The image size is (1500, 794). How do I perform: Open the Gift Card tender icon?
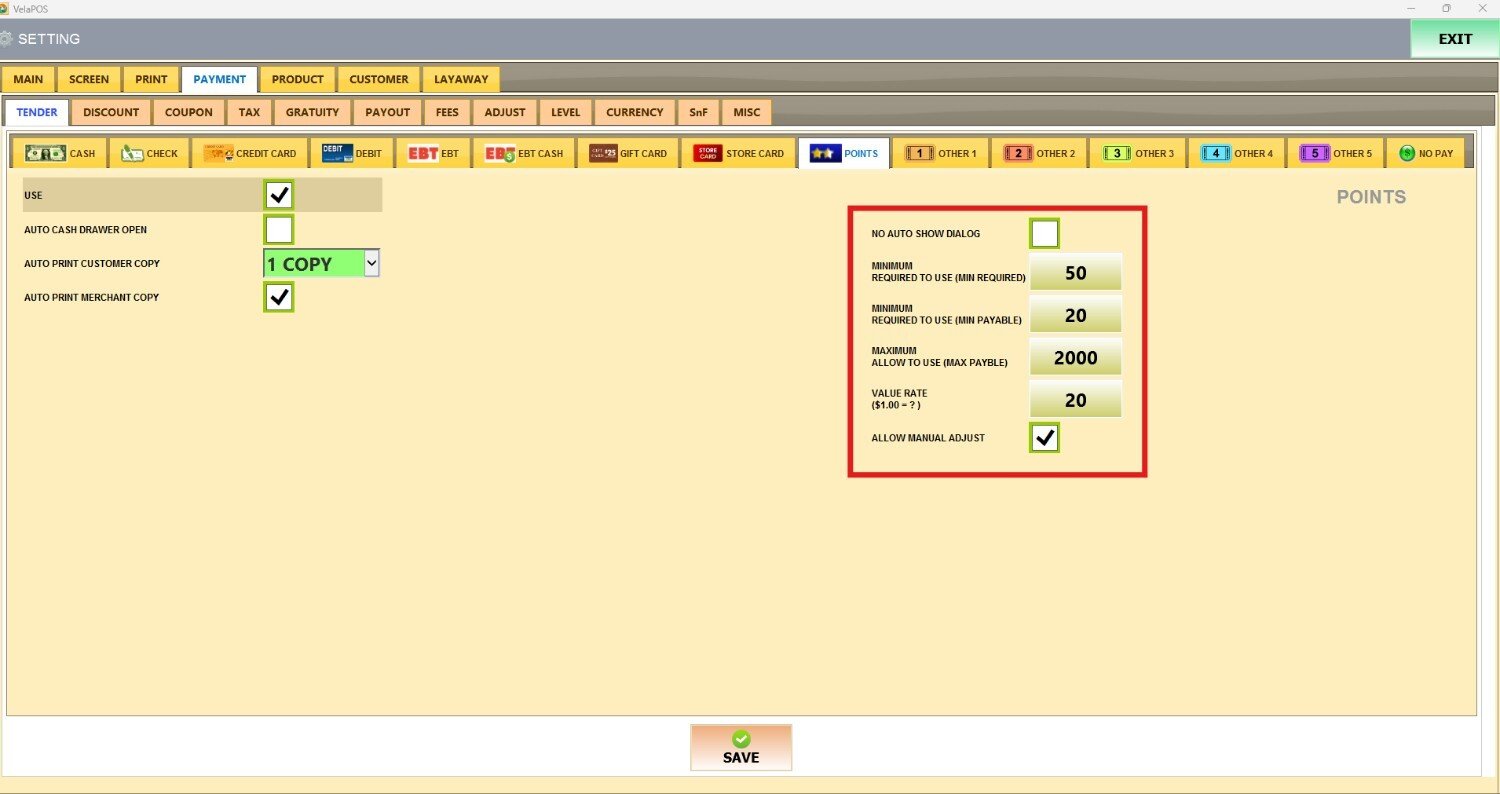click(x=603, y=153)
